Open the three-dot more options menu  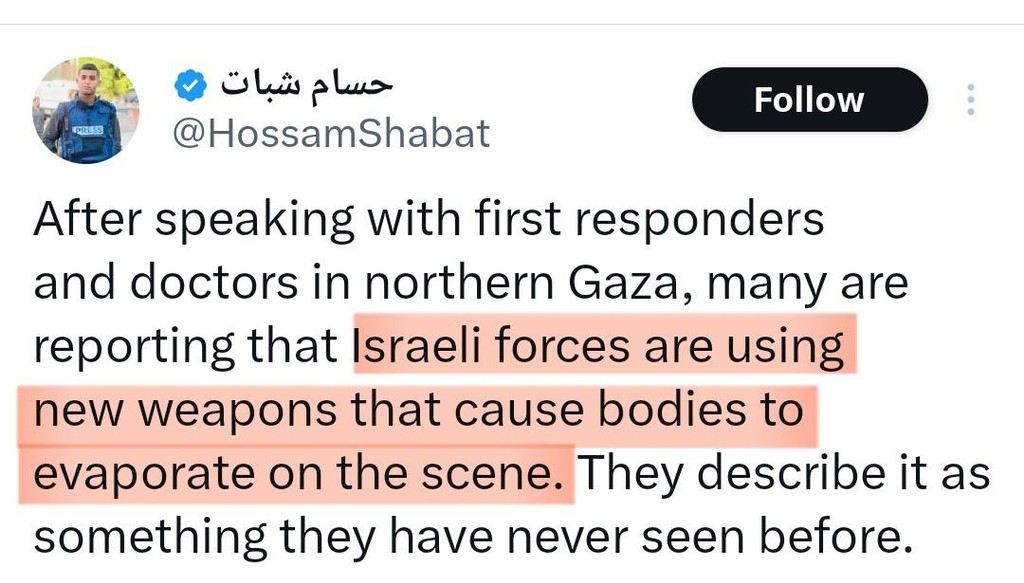tap(969, 99)
